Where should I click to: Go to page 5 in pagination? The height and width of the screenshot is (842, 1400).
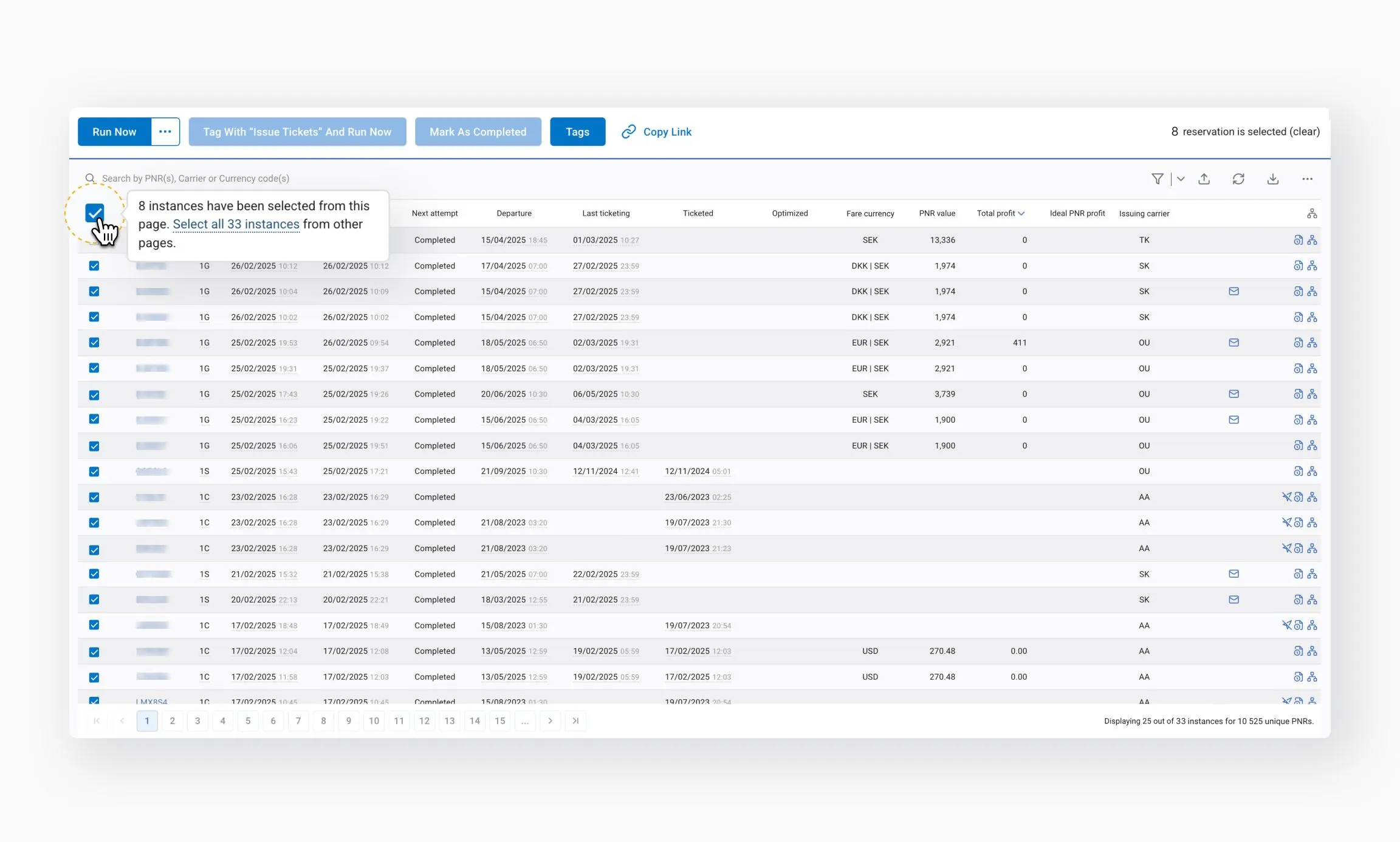pyautogui.click(x=248, y=721)
